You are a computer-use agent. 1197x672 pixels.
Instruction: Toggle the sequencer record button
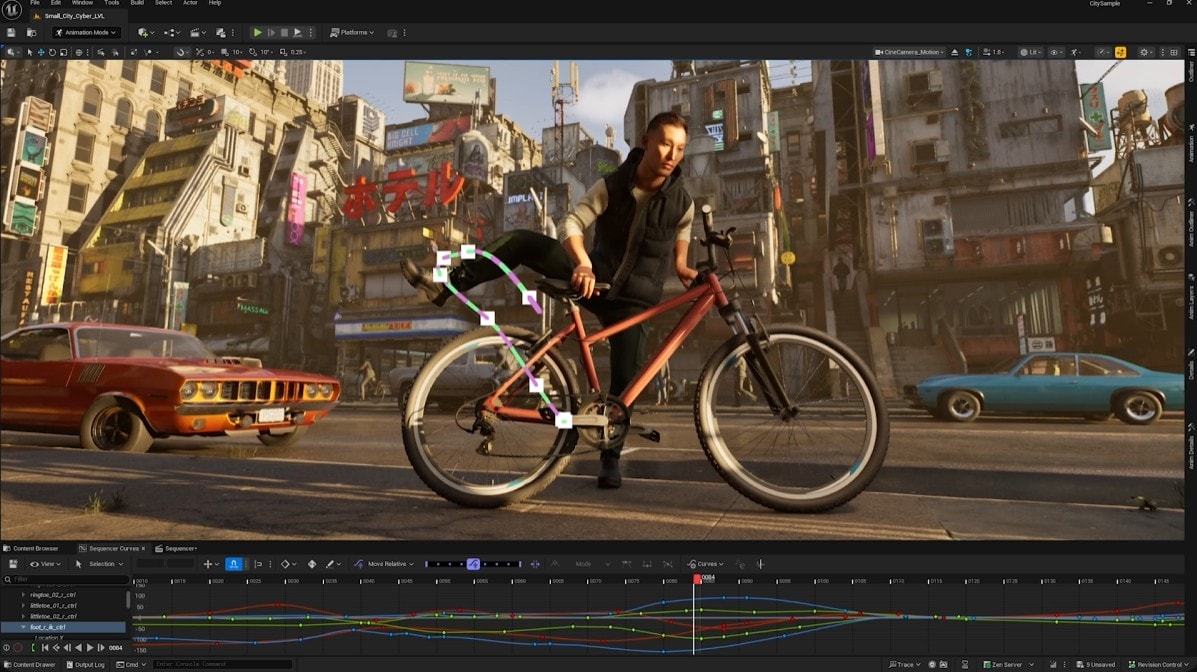pyautogui.click(x=18, y=648)
